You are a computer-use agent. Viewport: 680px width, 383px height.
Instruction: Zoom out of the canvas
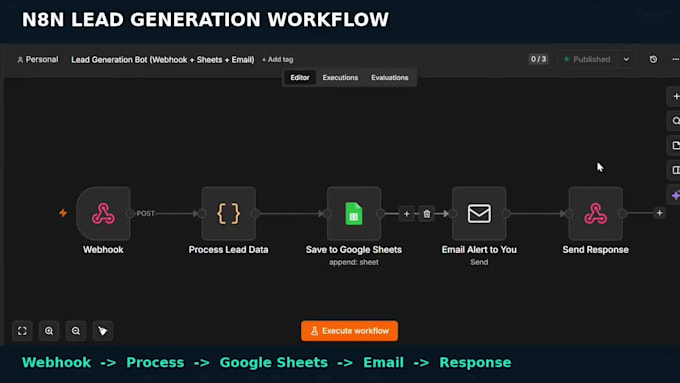[76, 331]
